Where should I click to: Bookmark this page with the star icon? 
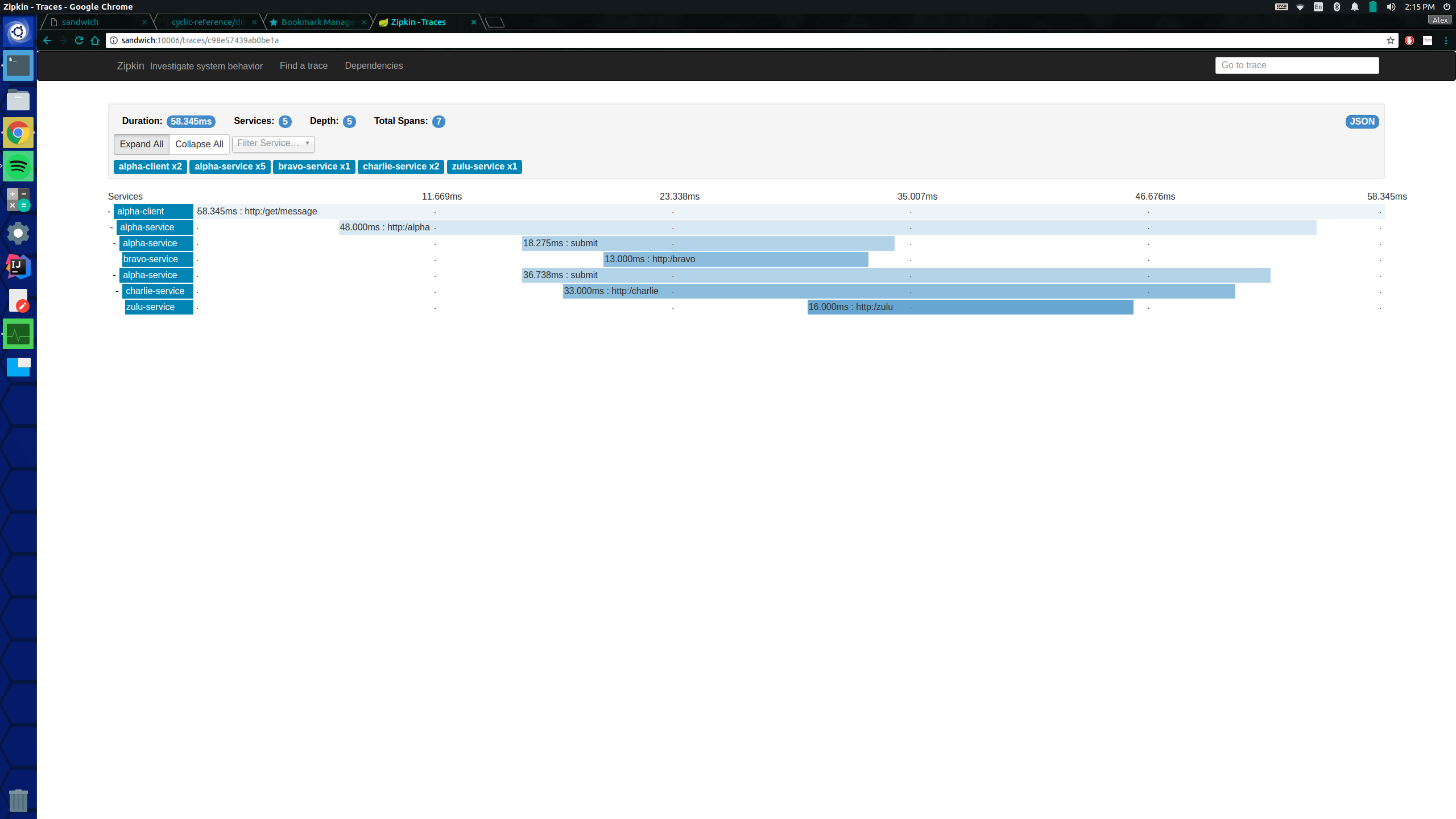(x=1390, y=40)
